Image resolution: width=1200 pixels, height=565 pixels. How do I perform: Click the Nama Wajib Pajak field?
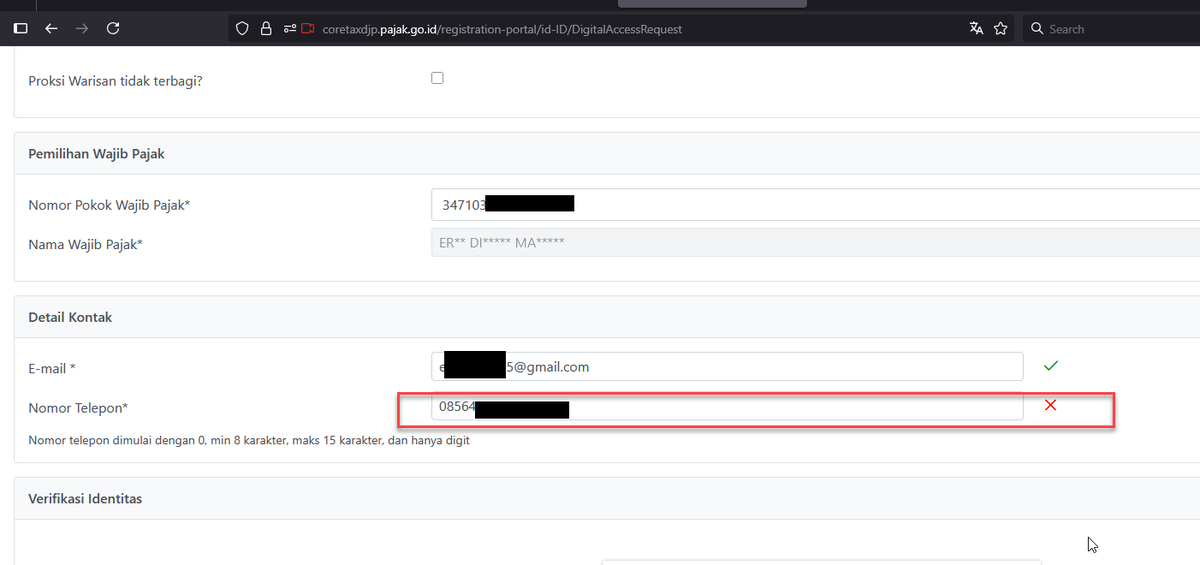tap(815, 243)
